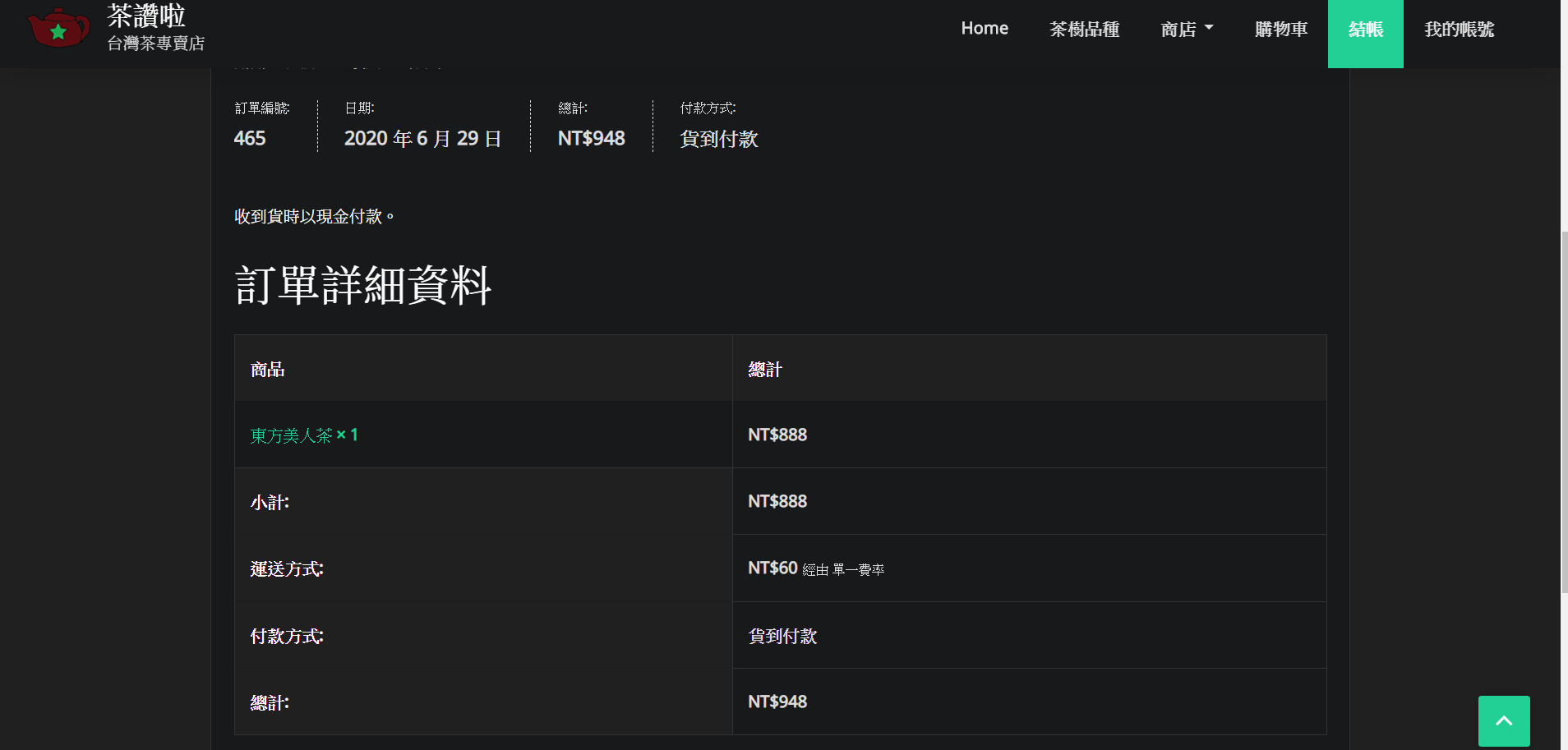Screen dimensions: 1568x750
Task: Expand the 商店 dropdown caret
Action: point(1209,28)
